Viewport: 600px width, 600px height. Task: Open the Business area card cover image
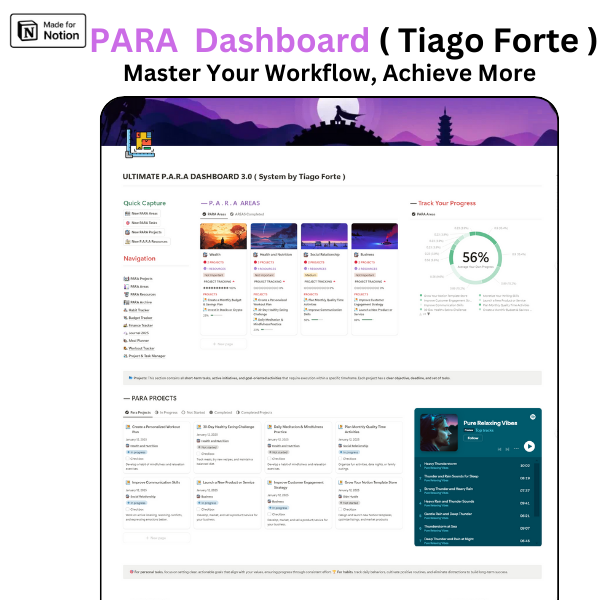click(x=375, y=236)
